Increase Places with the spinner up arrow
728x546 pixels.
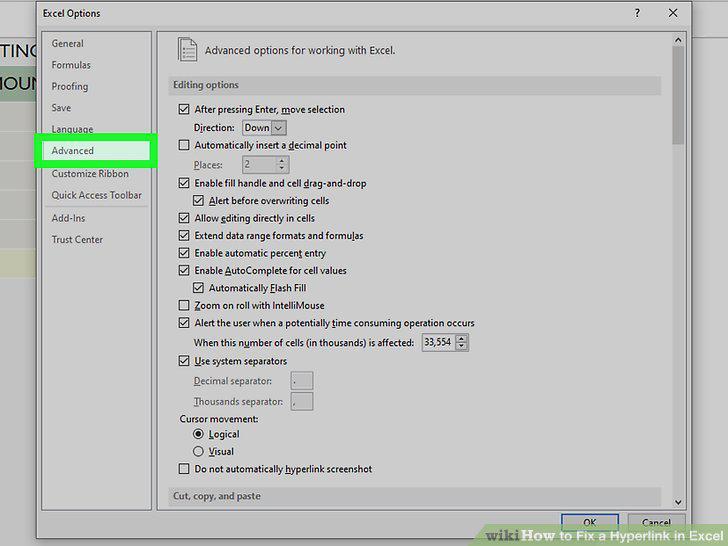(282, 161)
